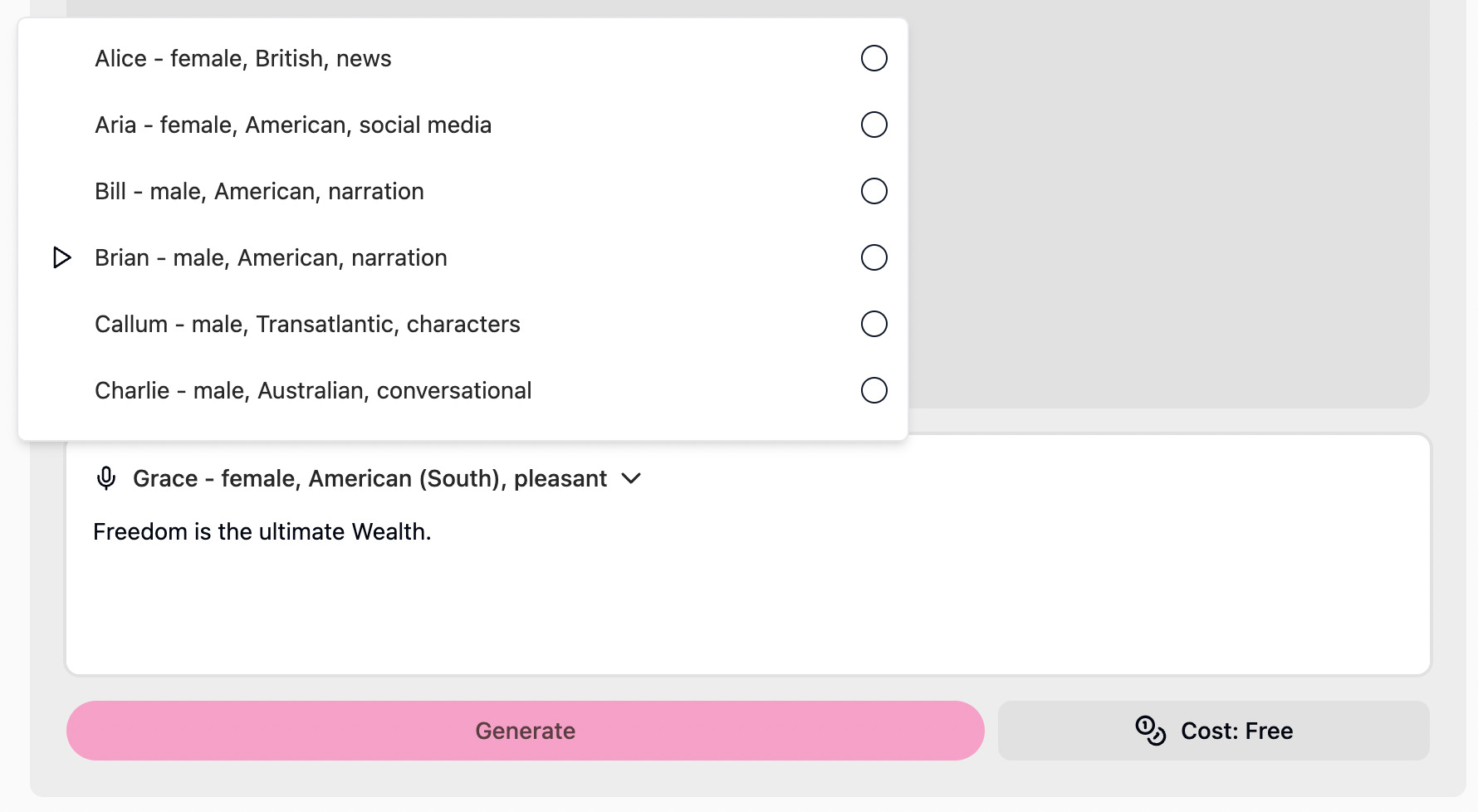The image size is (1478, 812).
Task: Choose Brian's radio button
Action: 874,257
